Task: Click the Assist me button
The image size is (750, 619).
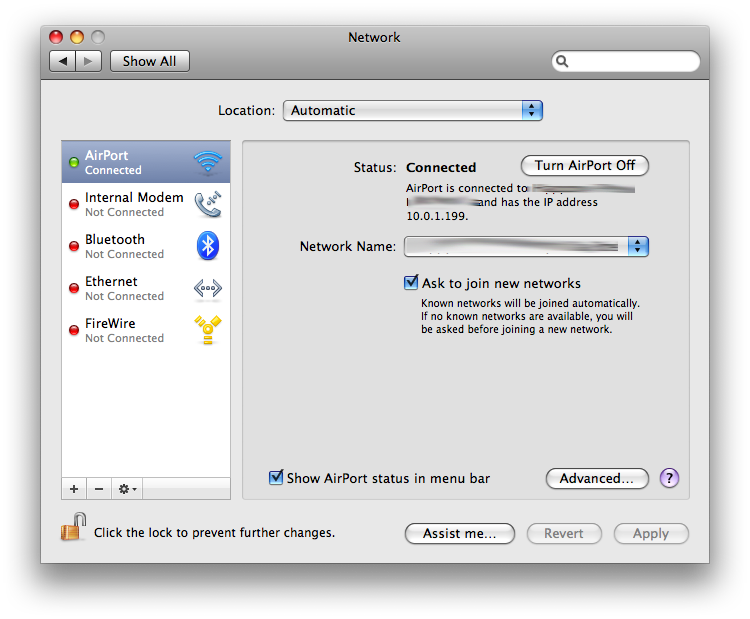Action: tap(460, 533)
